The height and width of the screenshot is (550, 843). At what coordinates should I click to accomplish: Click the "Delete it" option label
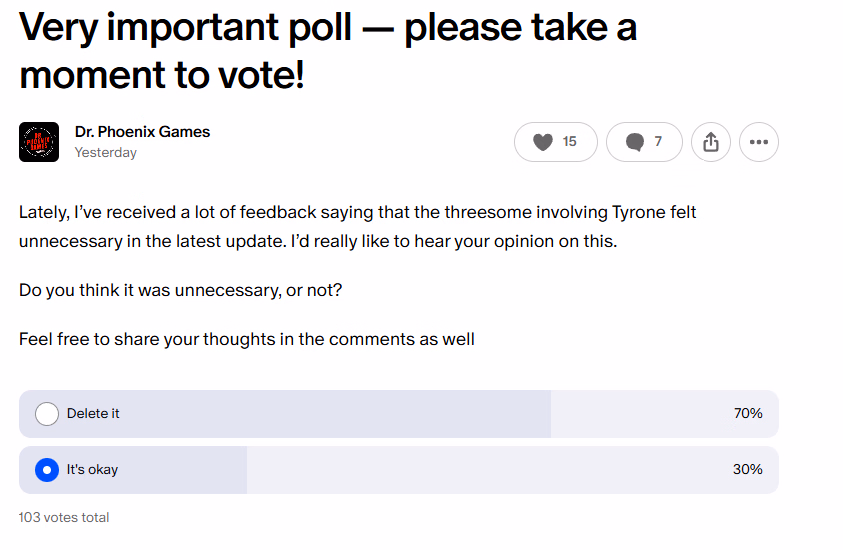coord(93,414)
